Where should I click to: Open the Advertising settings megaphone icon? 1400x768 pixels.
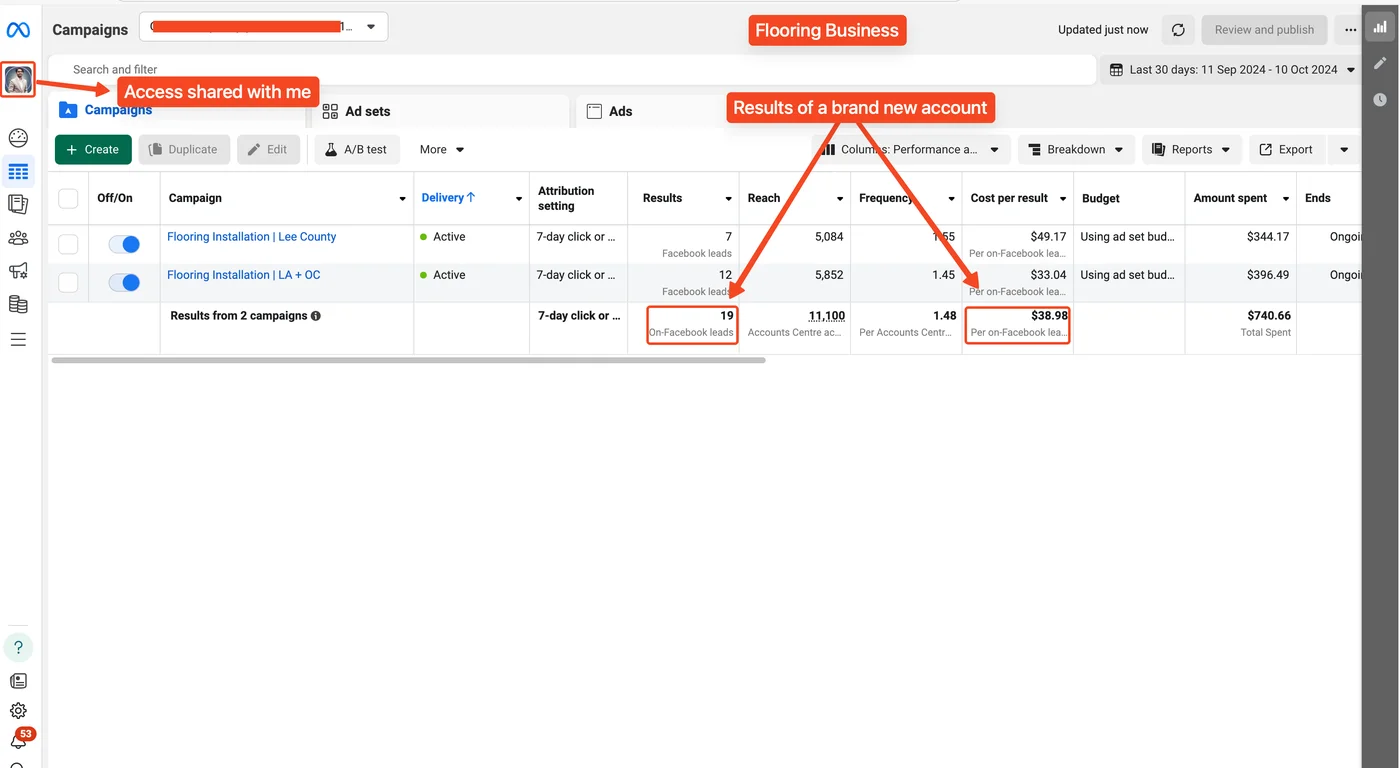click(x=18, y=271)
